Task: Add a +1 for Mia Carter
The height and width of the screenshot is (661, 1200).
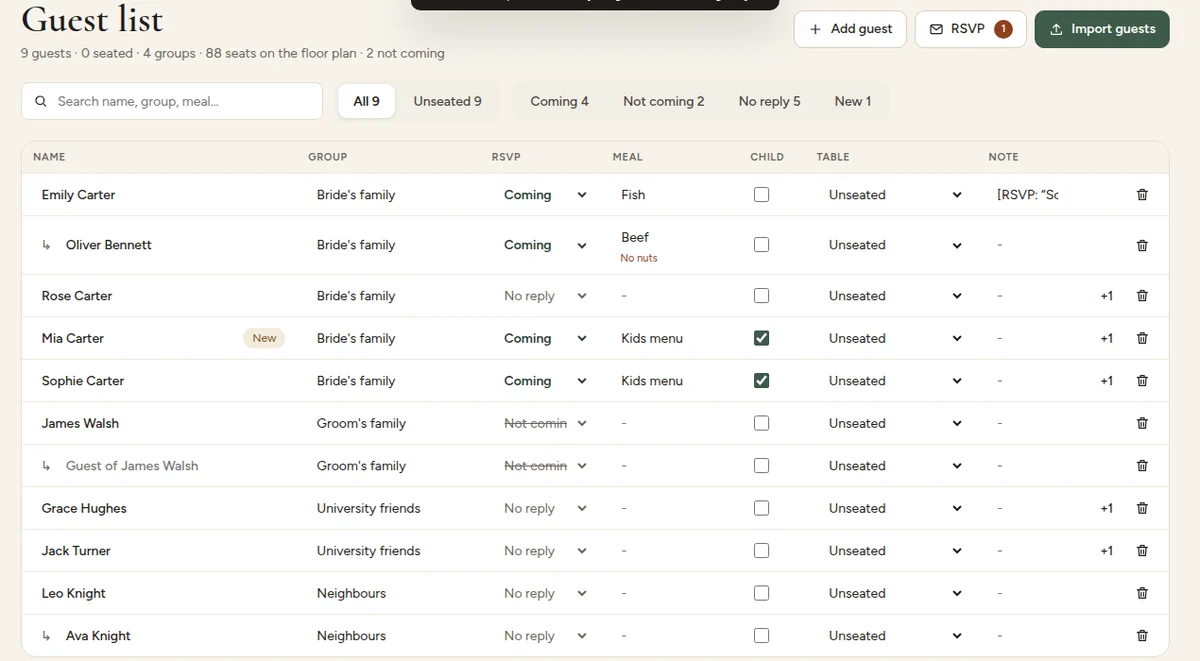Action: [1106, 338]
